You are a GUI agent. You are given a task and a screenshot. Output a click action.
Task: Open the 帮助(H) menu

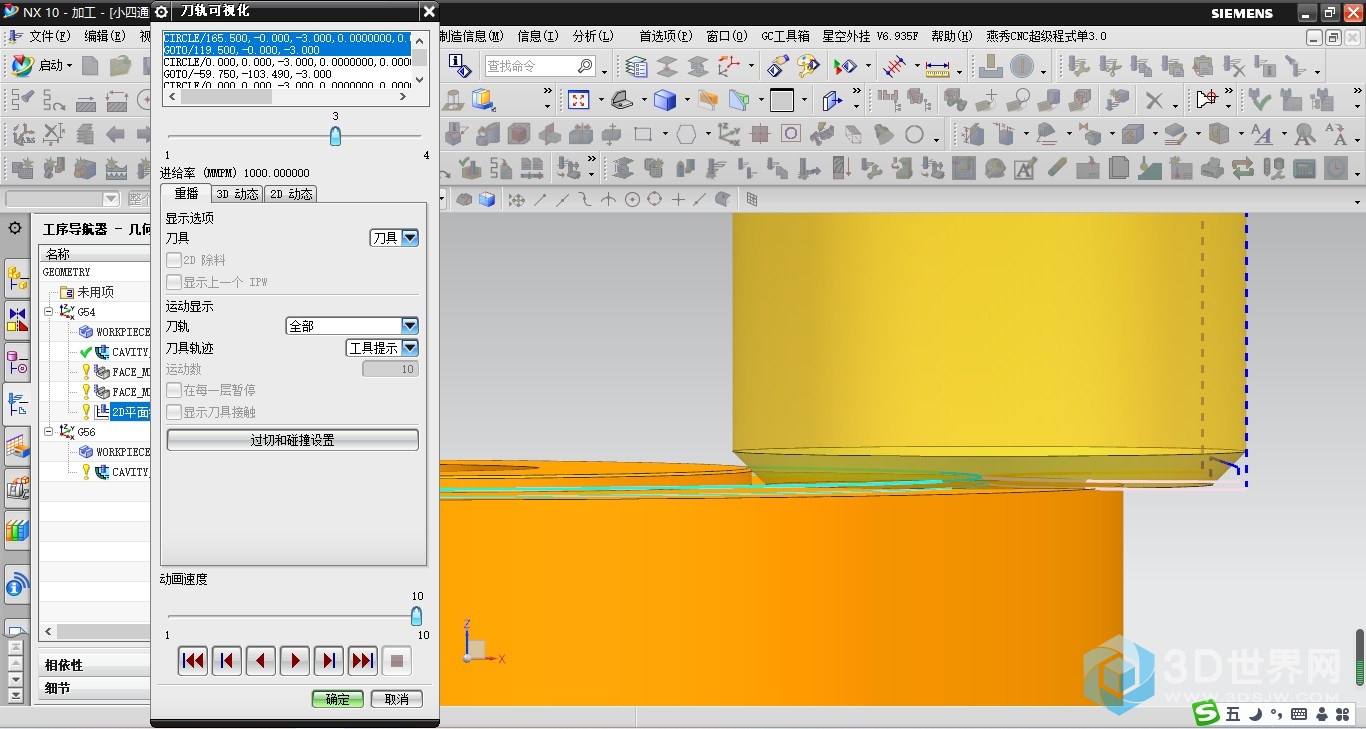pos(951,36)
